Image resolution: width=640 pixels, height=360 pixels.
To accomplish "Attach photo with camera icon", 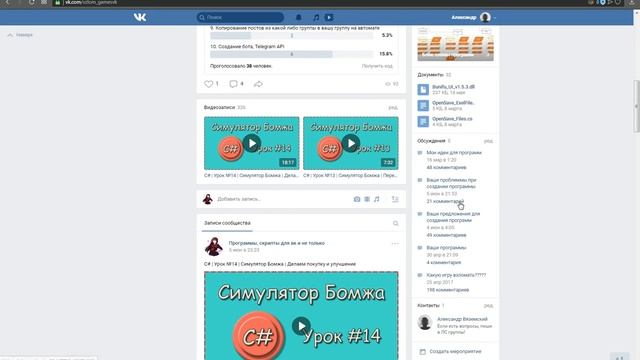I will click(357, 199).
